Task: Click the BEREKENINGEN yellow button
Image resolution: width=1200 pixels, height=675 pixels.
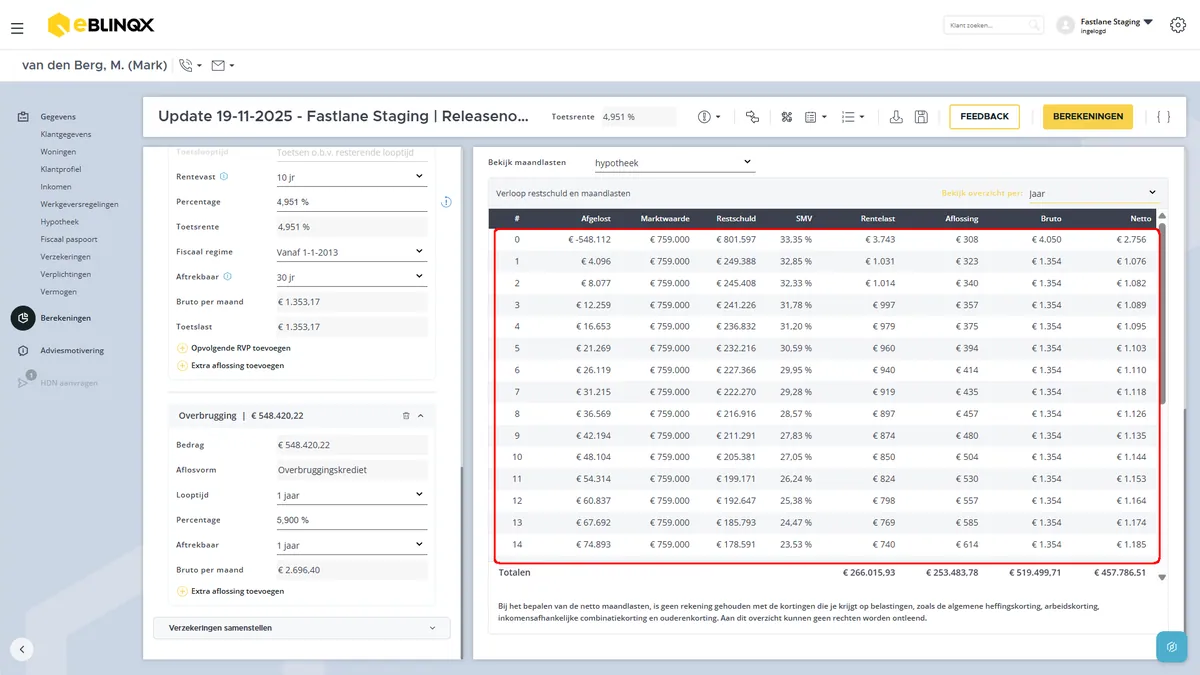Action: [1088, 117]
